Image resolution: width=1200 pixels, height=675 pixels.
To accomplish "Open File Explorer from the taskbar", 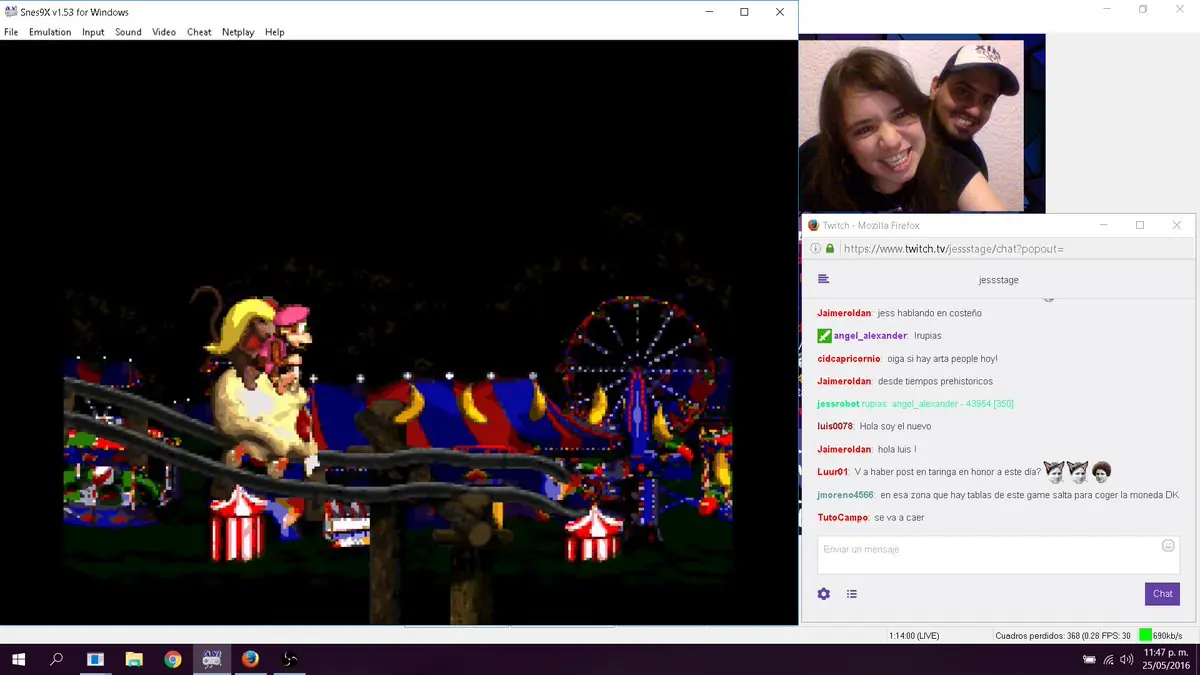I will point(134,659).
